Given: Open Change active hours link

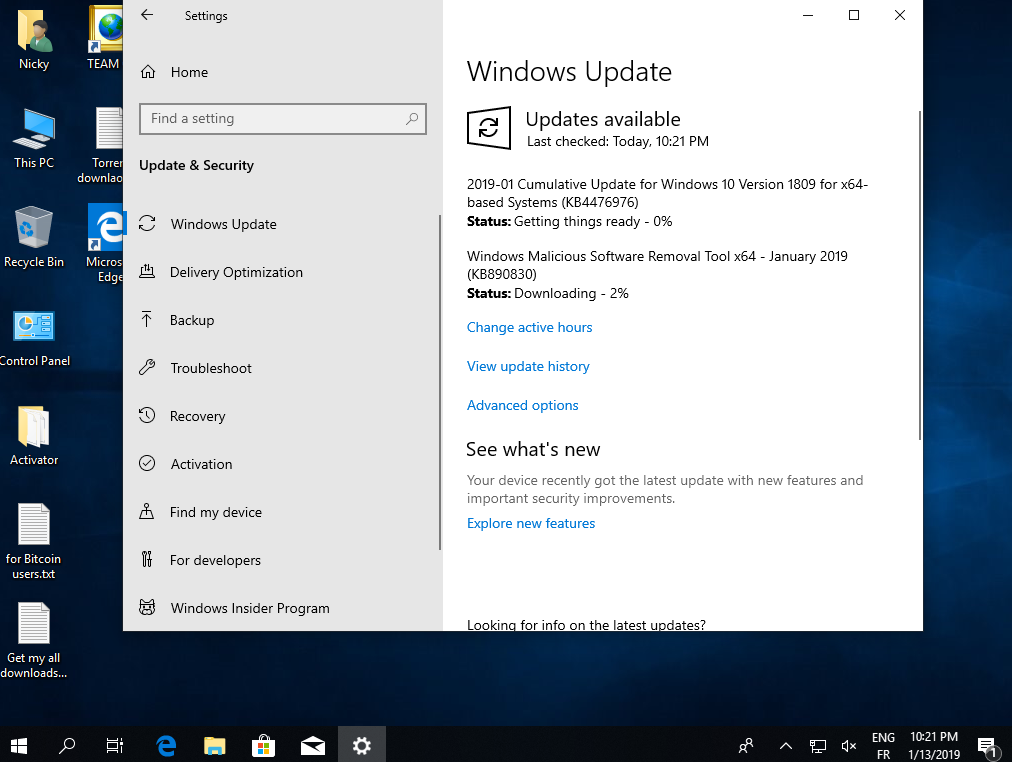Looking at the screenshot, I should tap(529, 328).
